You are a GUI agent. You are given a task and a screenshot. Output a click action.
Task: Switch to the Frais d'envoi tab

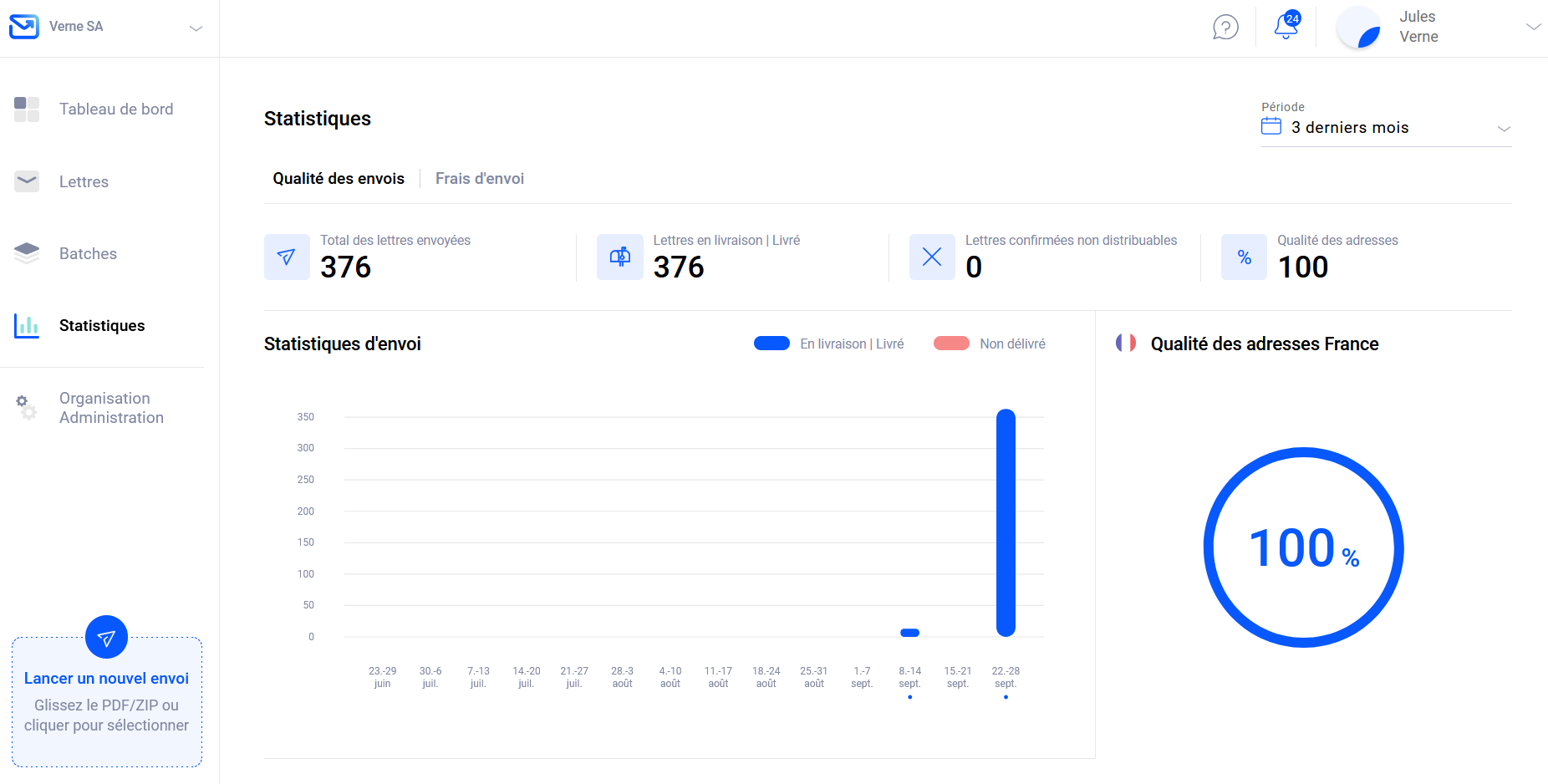coord(480,179)
